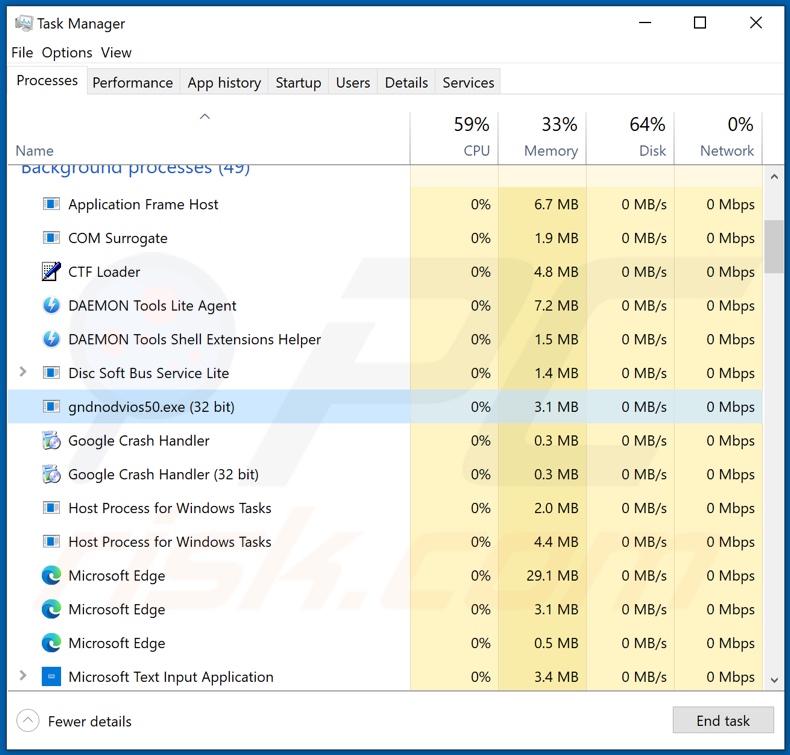The image size is (790, 755).
Task: Click the vertical scrollbar thumb
Action: (774, 247)
